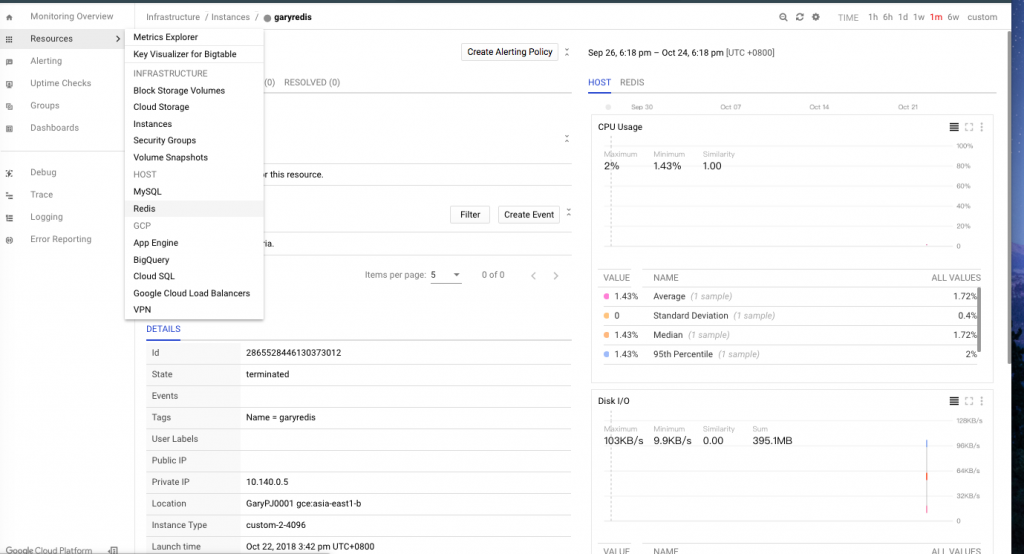Click the Filter button
The height and width of the screenshot is (554, 1024).
coord(470,214)
